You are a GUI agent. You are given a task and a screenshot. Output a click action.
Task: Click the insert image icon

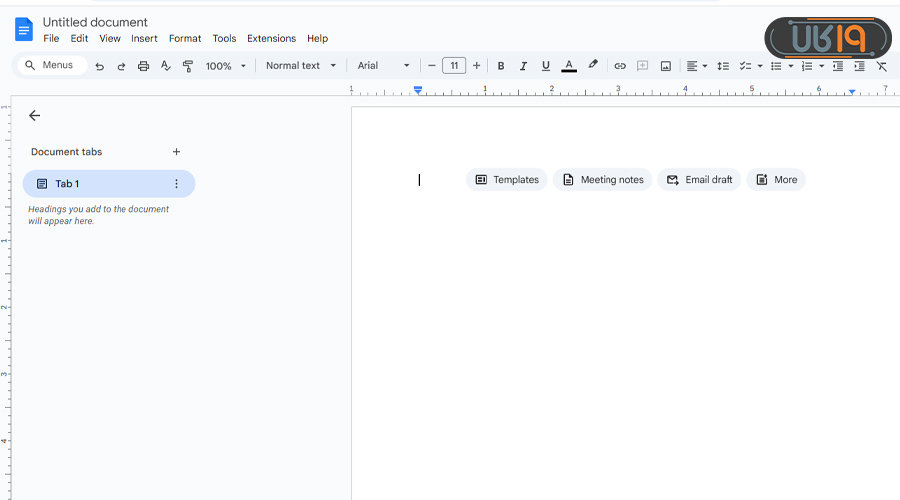tap(665, 66)
